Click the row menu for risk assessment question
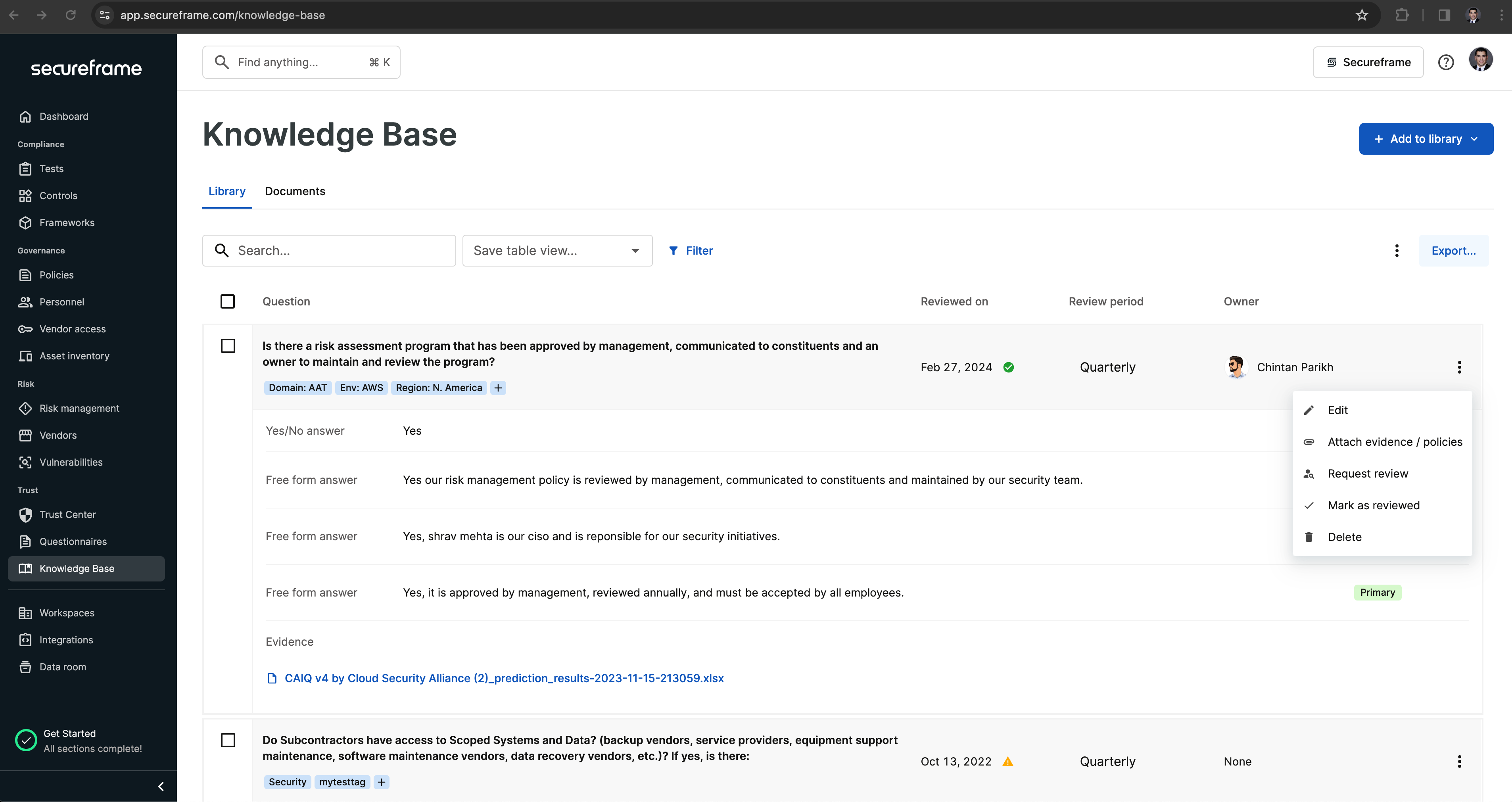 click(1459, 367)
